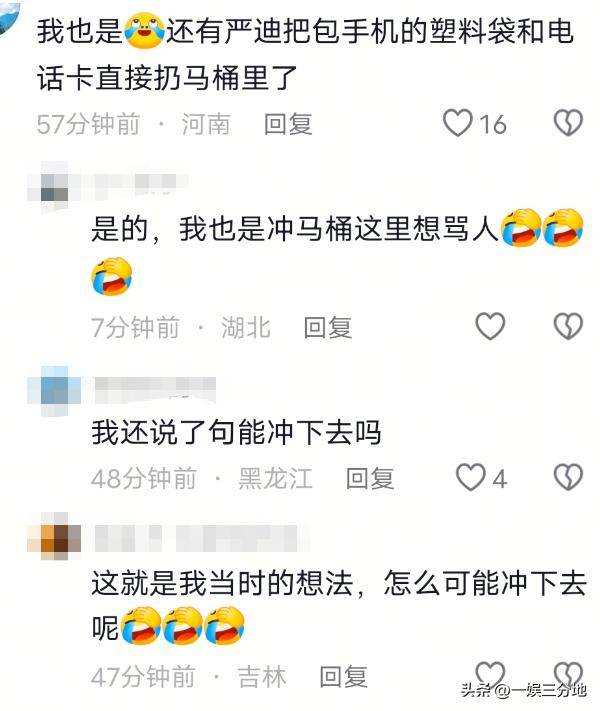Screen dimensions: 600x711
Task: Reply to the 河南 comment via 回复
Action: coord(288,124)
